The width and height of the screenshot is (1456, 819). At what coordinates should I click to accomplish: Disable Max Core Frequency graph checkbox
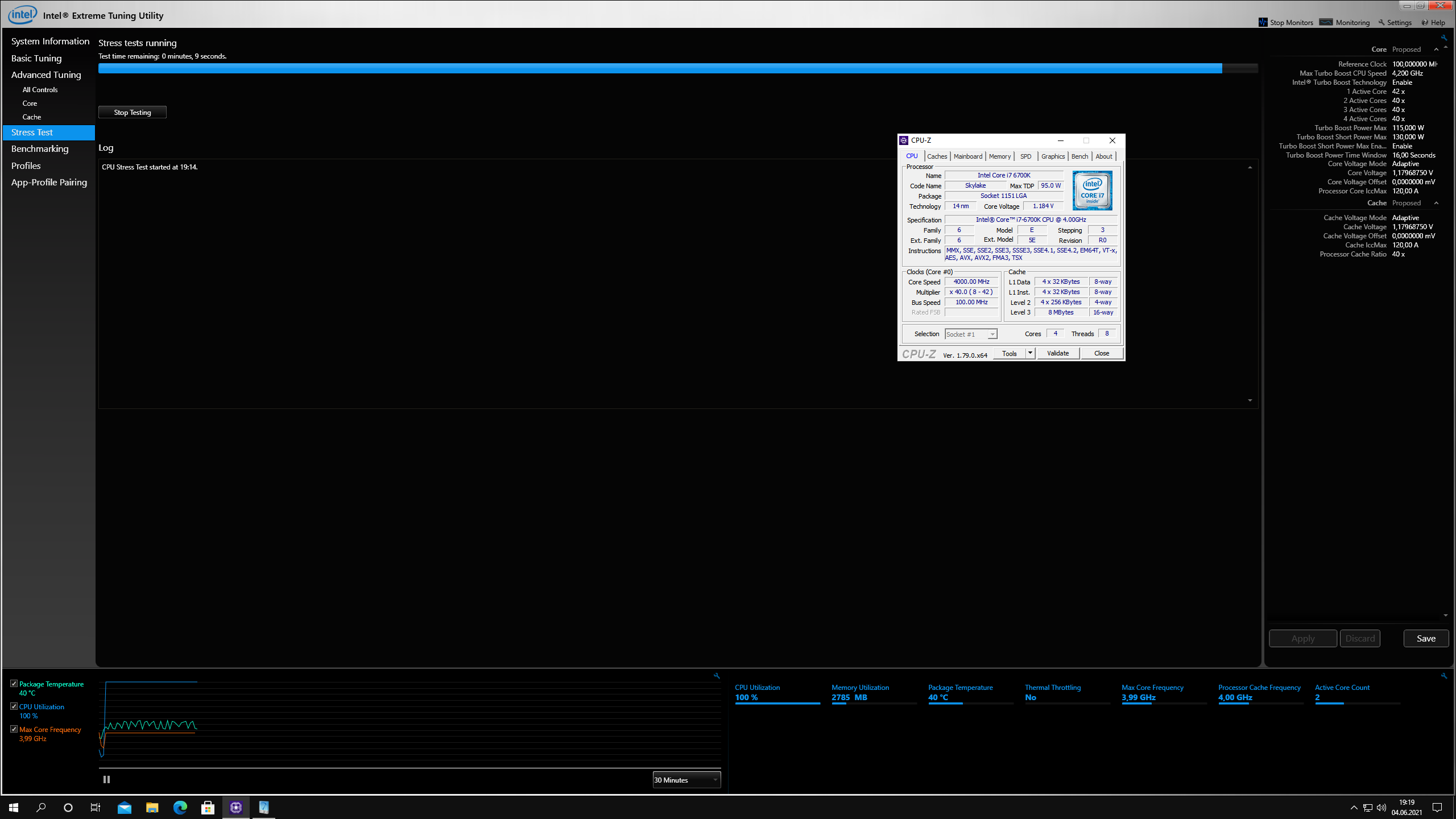pos(14,729)
